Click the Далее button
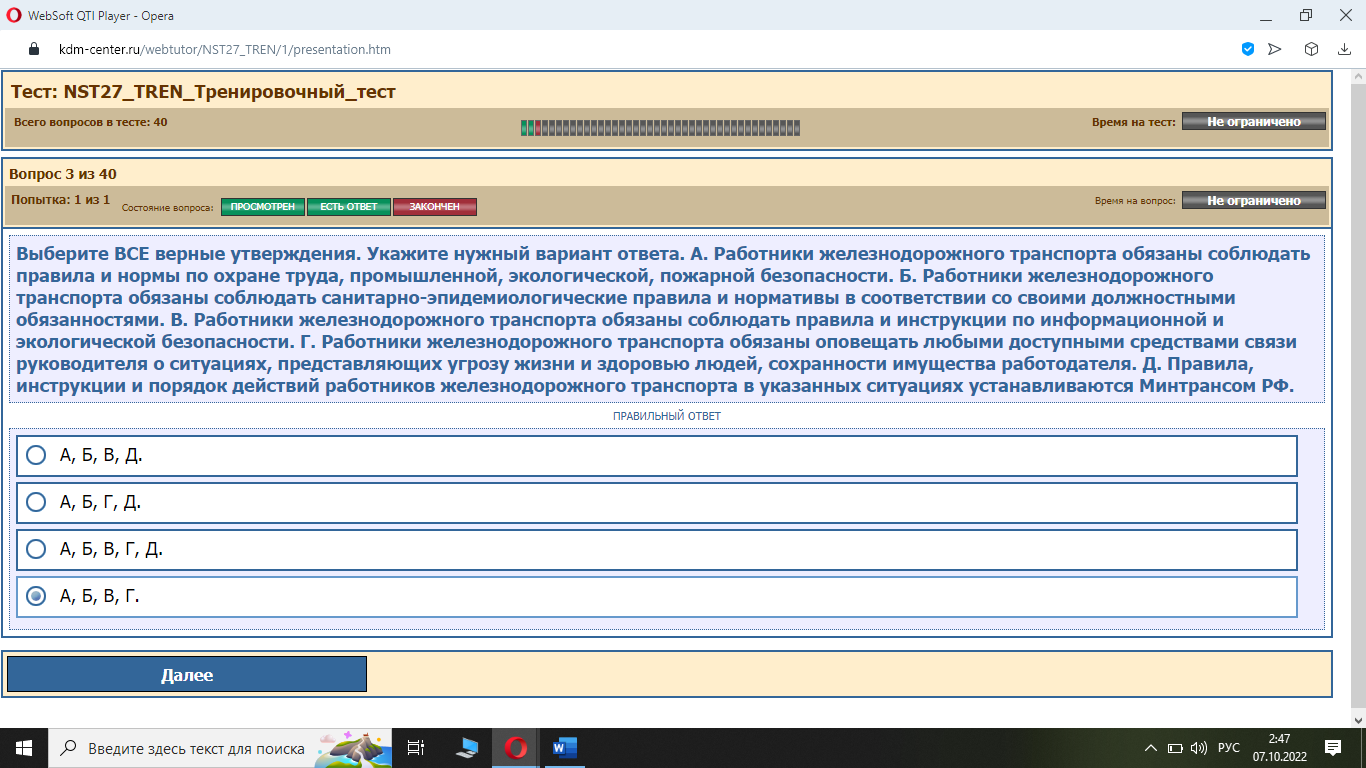The image size is (1366, 768). coord(187,674)
